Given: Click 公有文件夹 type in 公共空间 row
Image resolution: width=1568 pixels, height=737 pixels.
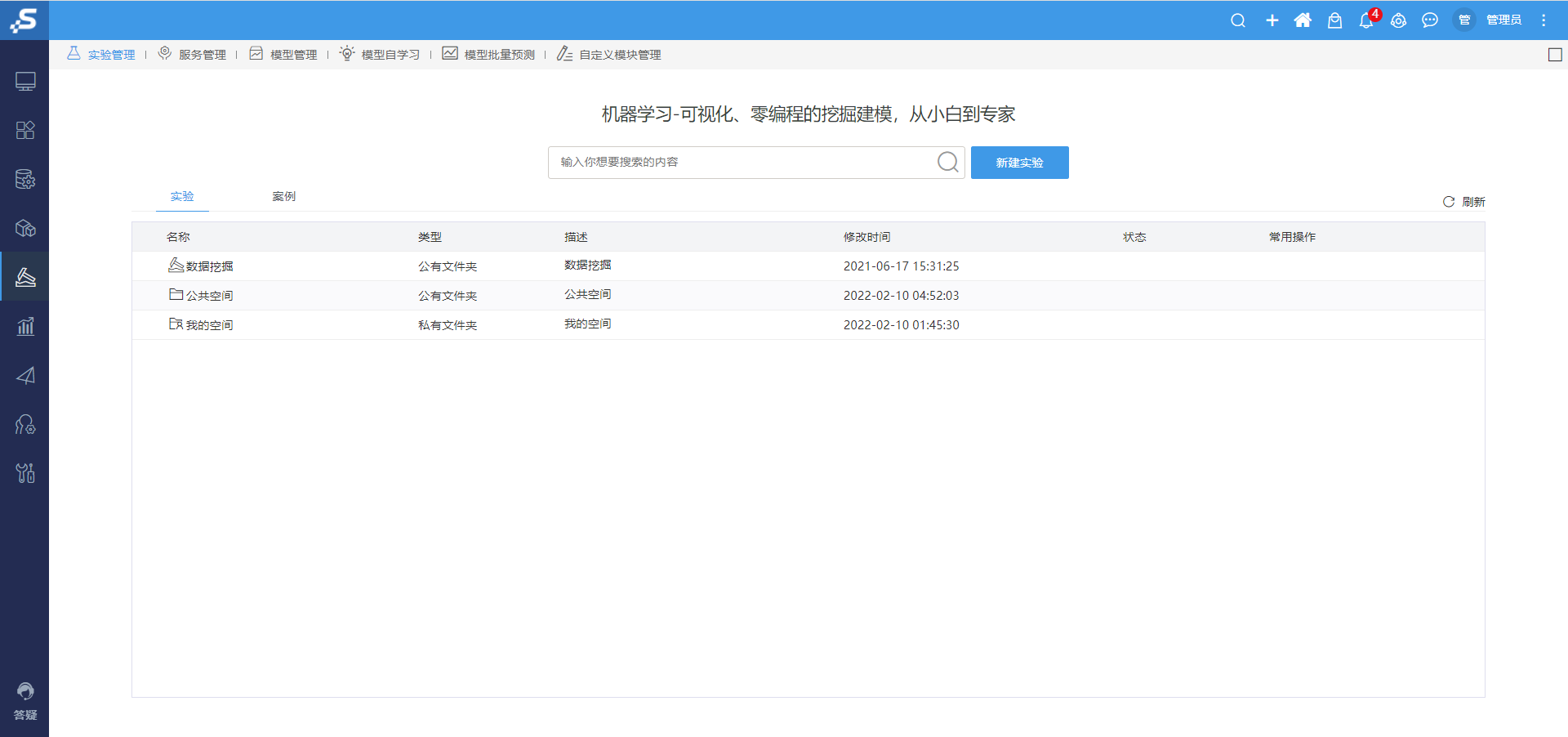Looking at the screenshot, I should tap(448, 296).
